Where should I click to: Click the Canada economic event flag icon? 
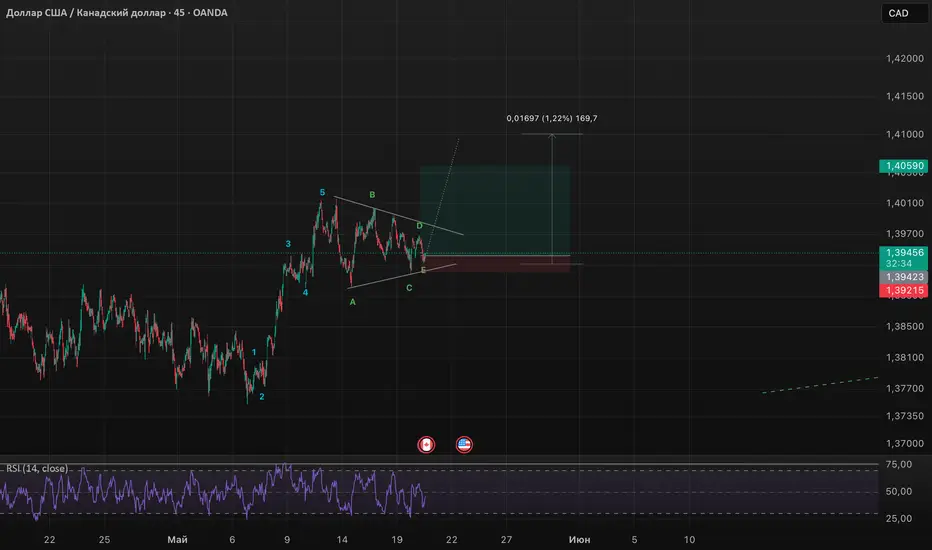point(426,445)
